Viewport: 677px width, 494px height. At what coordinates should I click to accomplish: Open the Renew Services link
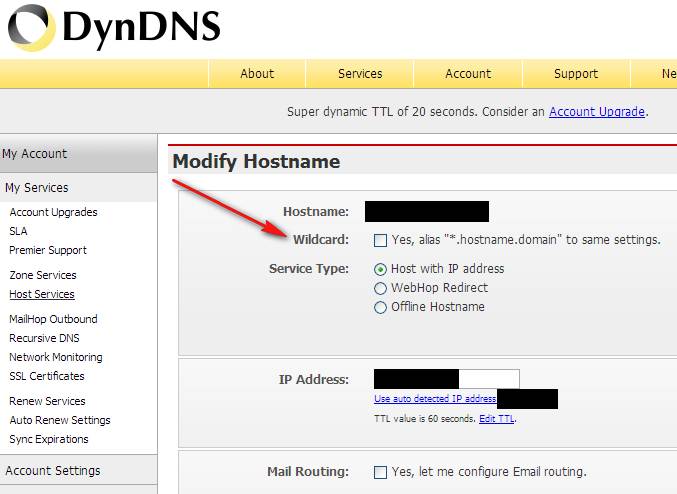click(47, 401)
